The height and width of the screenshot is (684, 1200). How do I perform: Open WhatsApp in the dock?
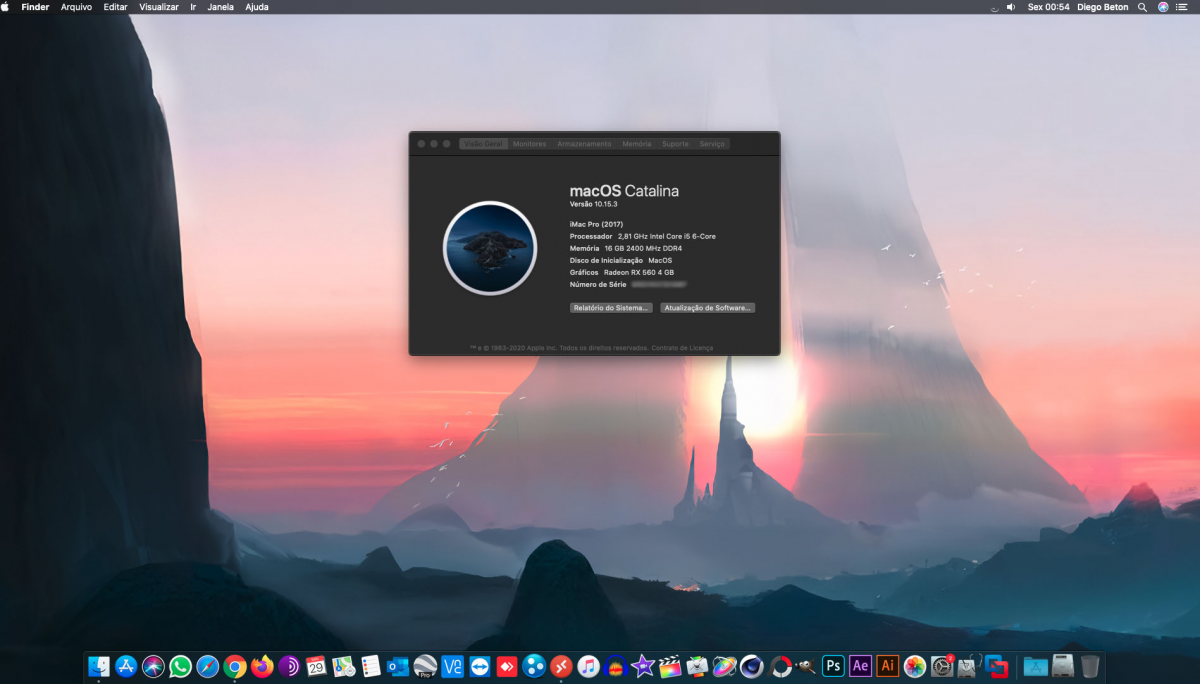[x=180, y=666]
